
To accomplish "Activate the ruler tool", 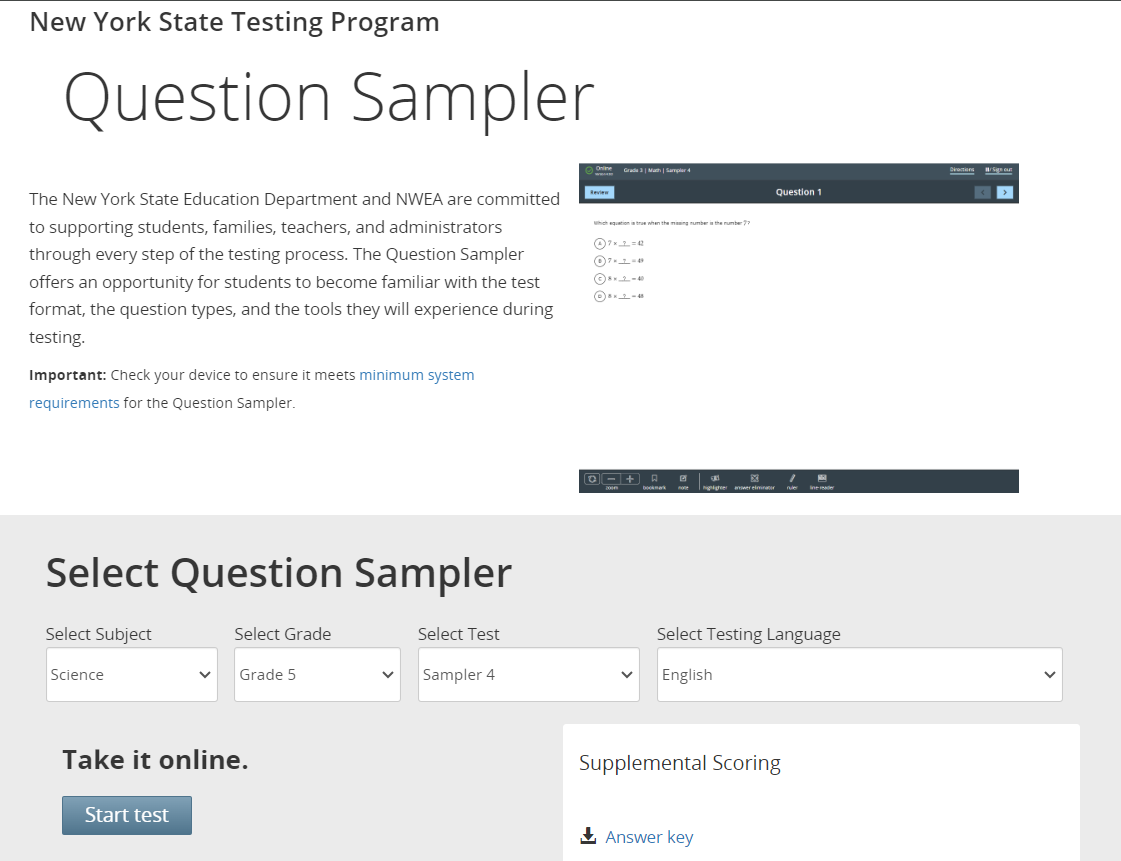I will [791, 479].
